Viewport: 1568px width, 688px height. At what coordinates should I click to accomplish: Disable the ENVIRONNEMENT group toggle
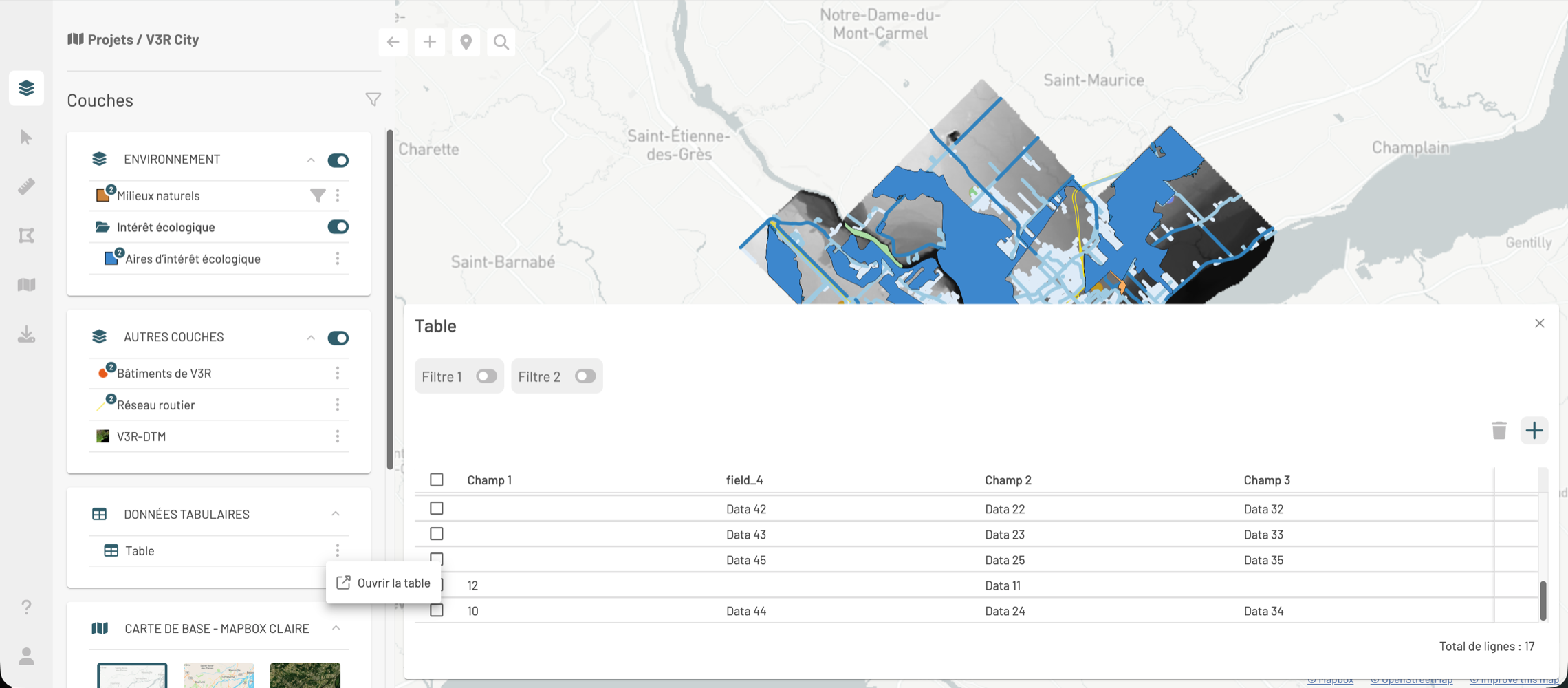tap(338, 160)
